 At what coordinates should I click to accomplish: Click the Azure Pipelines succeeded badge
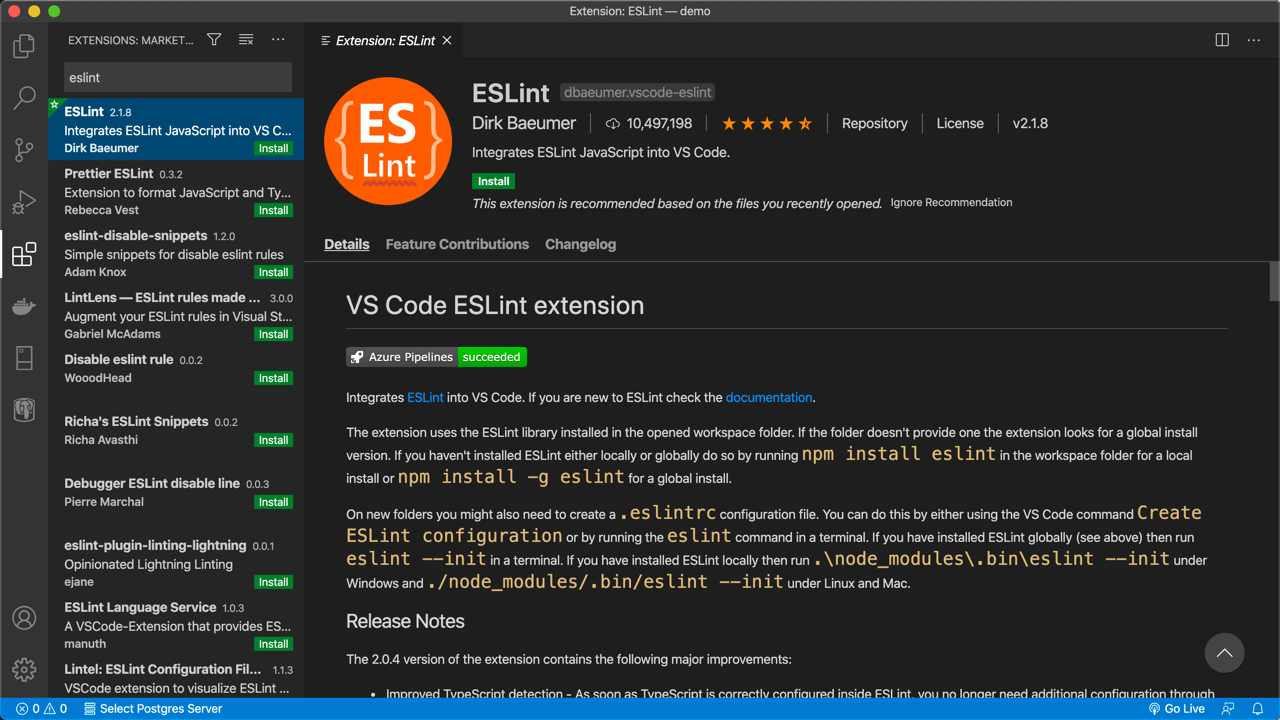pos(436,357)
